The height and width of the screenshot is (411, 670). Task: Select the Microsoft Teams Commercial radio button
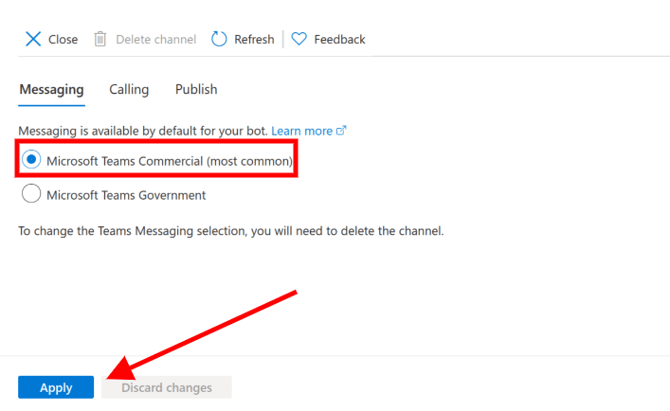coord(32,160)
